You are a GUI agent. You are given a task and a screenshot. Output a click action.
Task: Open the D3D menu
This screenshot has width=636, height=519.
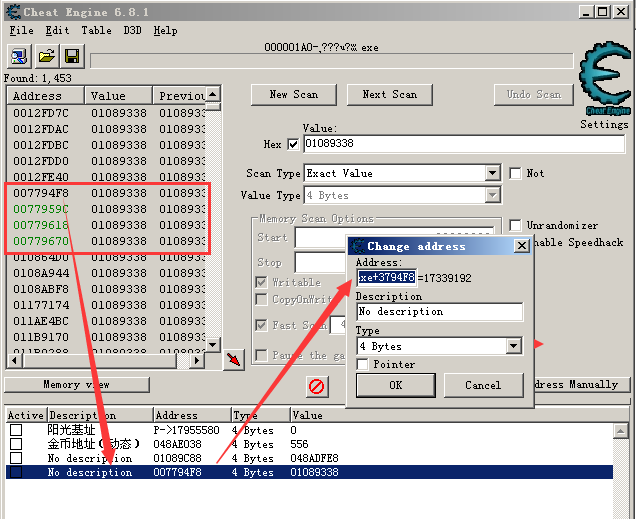tap(133, 30)
